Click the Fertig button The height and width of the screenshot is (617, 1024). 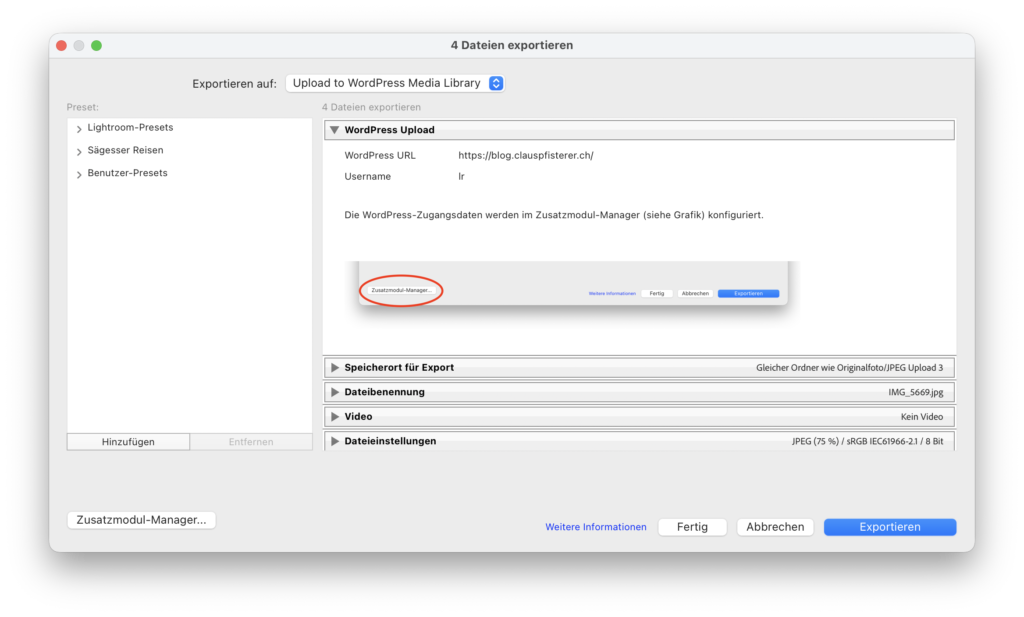coord(692,527)
